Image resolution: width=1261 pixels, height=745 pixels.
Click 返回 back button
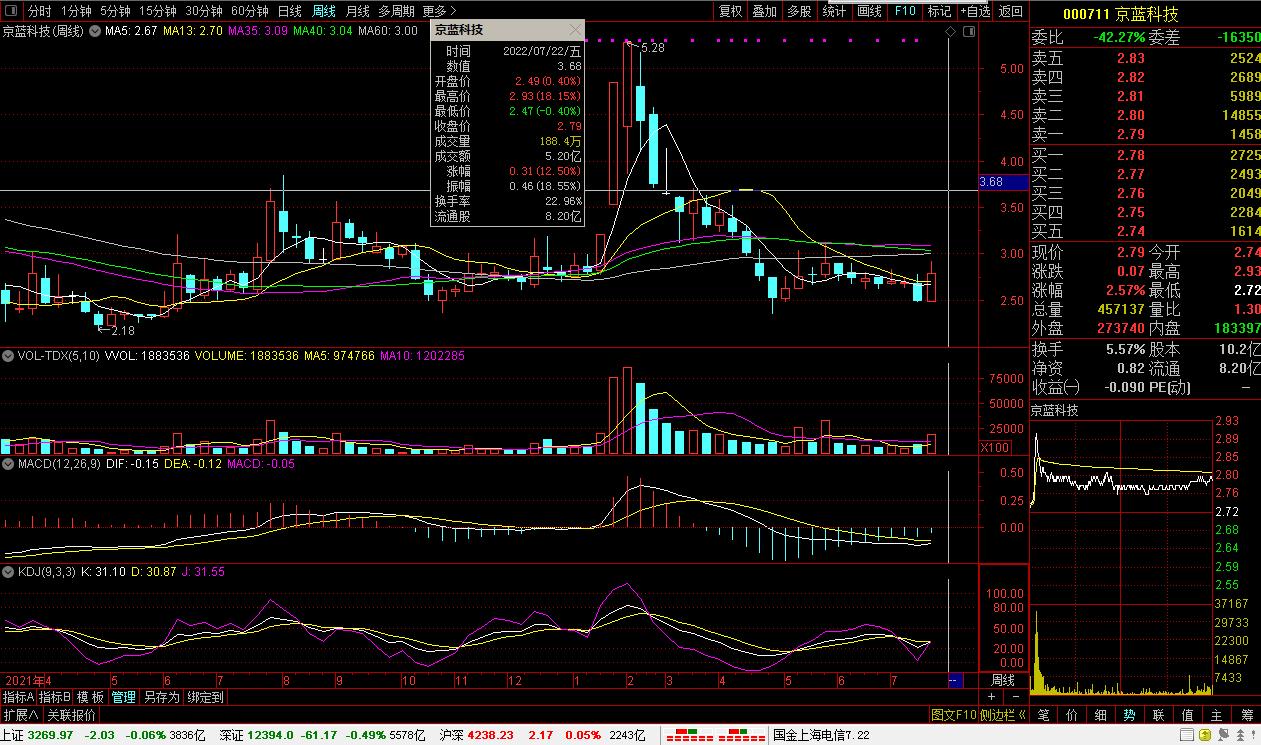(x=1011, y=11)
